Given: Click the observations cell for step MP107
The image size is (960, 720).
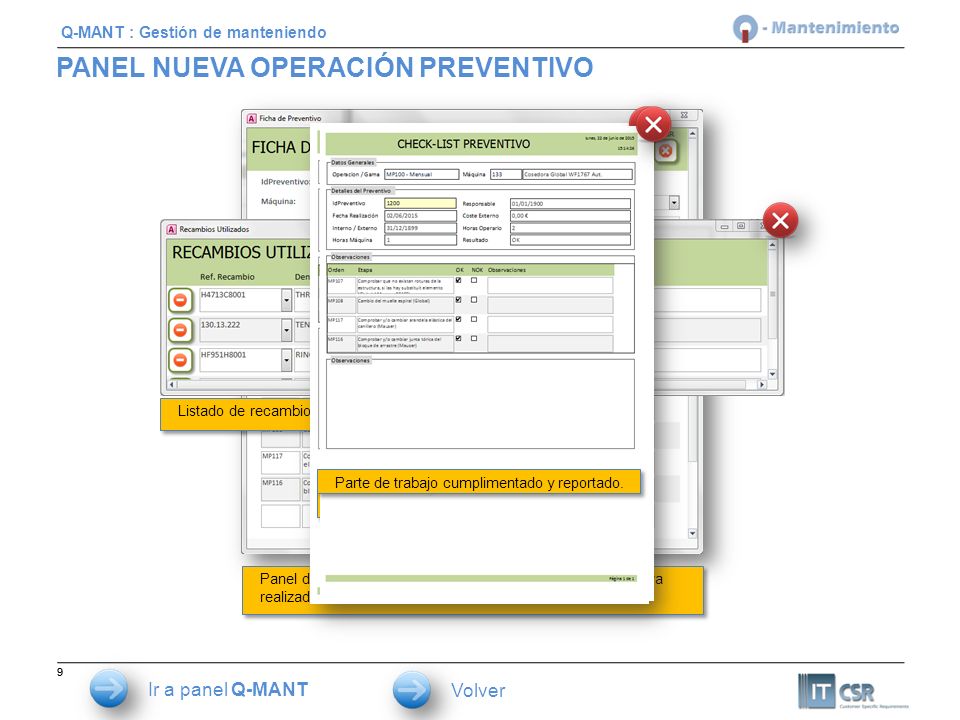Looking at the screenshot, I should coord(550,285).
